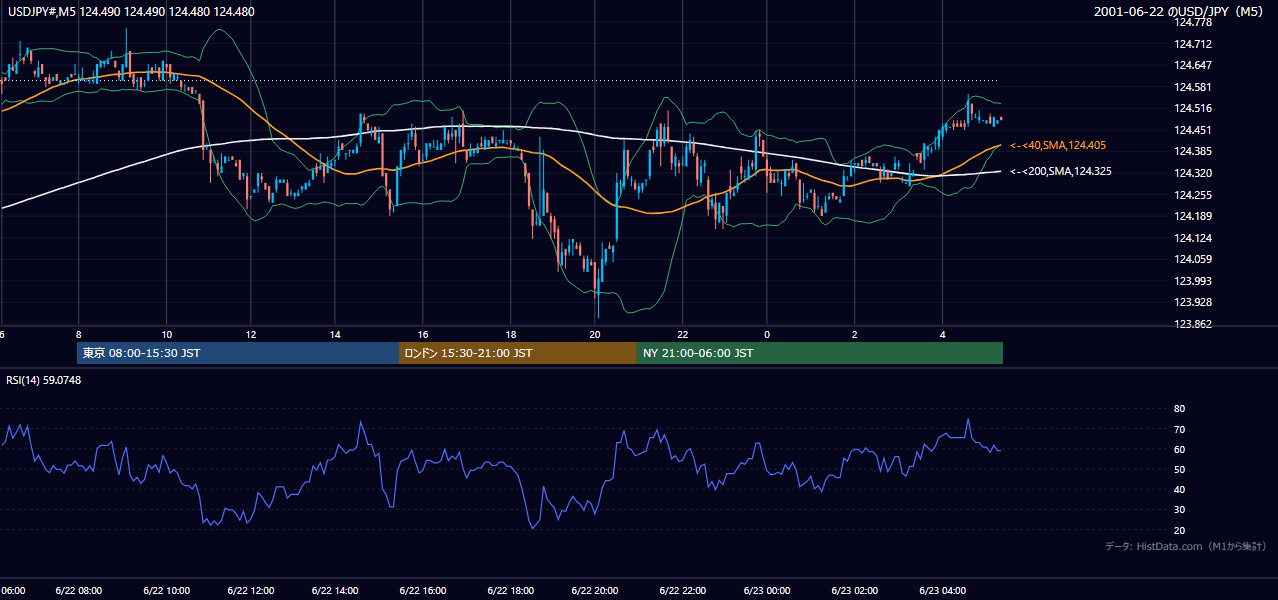1278x600 pixels.
Task: Click the 6/23 02:00 time axis label
Action: point(854,591)
